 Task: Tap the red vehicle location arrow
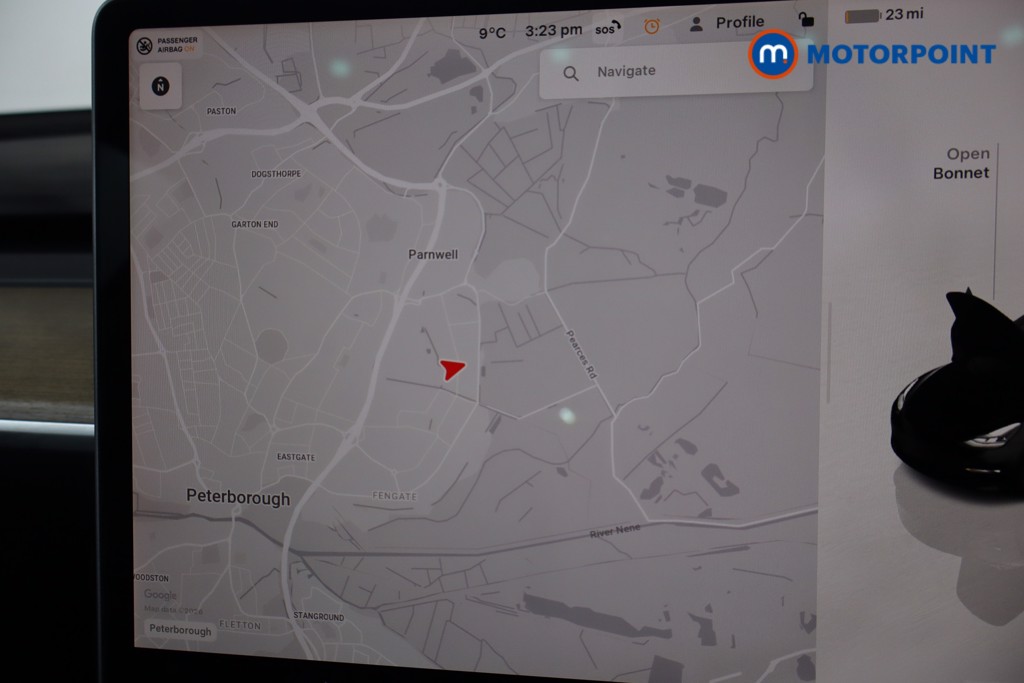452,369
